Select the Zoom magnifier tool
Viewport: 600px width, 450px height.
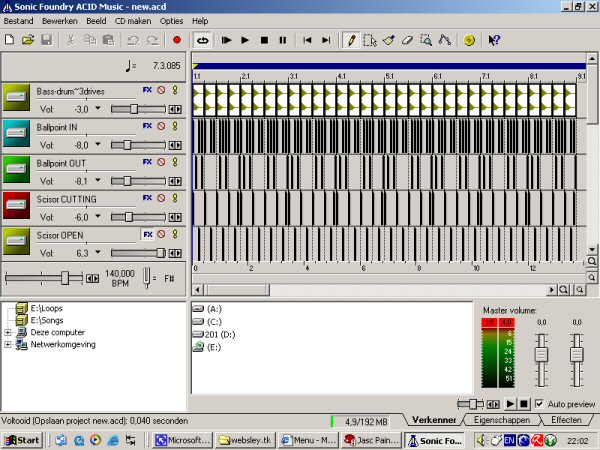point(426,40)
